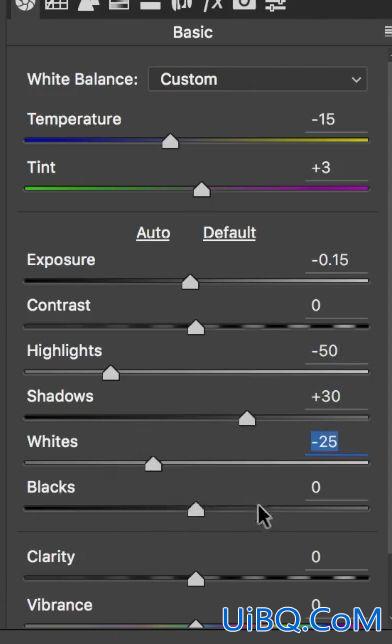Open the Presets sliders panel icon
This screenshot has height=644, width=392.
[275, 4]
